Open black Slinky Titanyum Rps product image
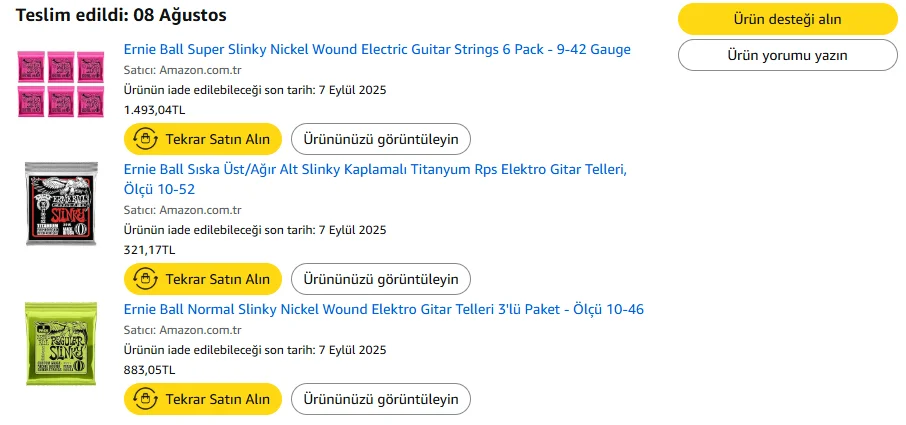Viewport: 906px width, 425px height. coord(61,204)
